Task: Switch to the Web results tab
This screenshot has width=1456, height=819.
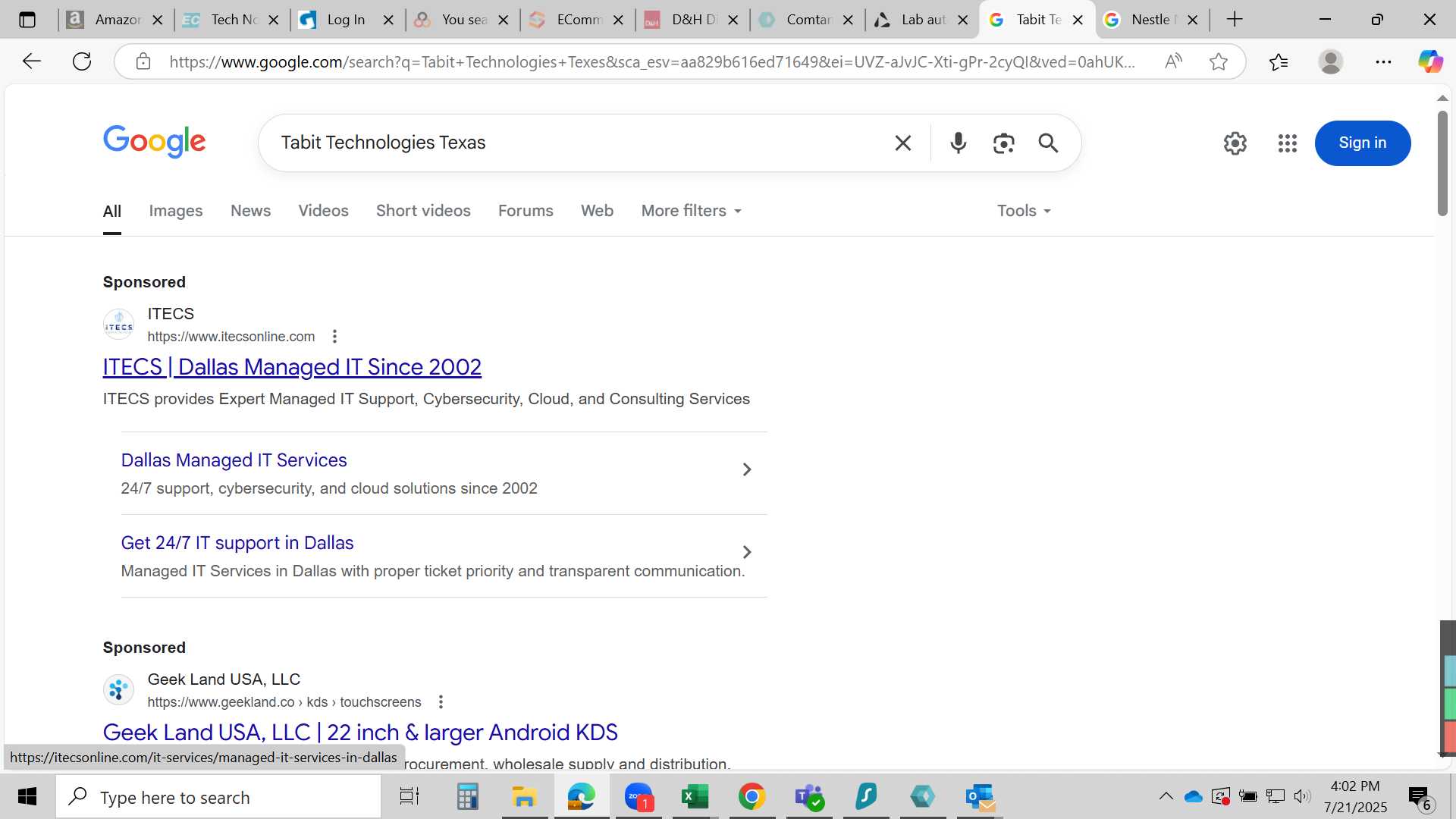Action: (x=597, y=211)
